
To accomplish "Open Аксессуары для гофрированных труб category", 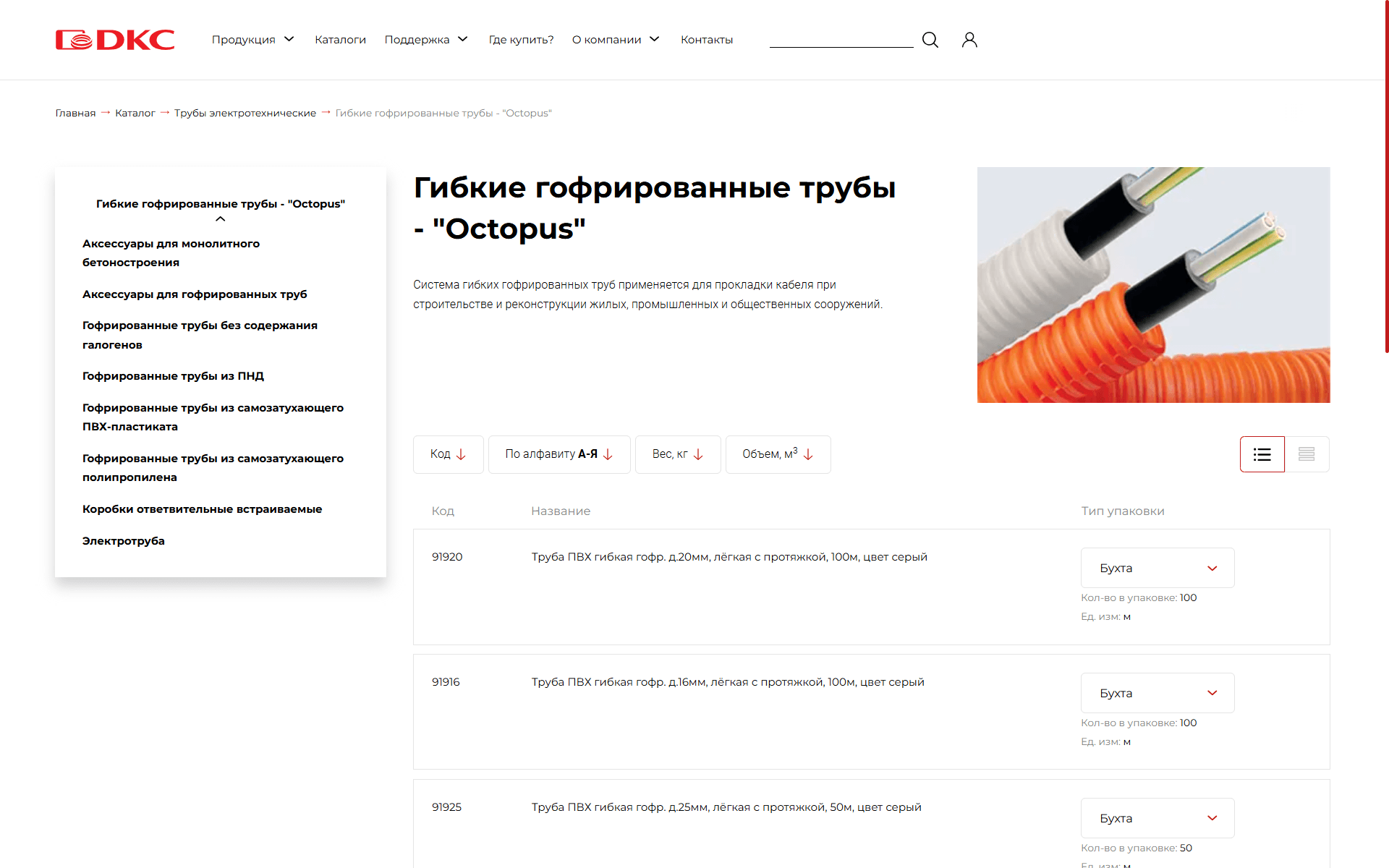I will tap(195, 294).
